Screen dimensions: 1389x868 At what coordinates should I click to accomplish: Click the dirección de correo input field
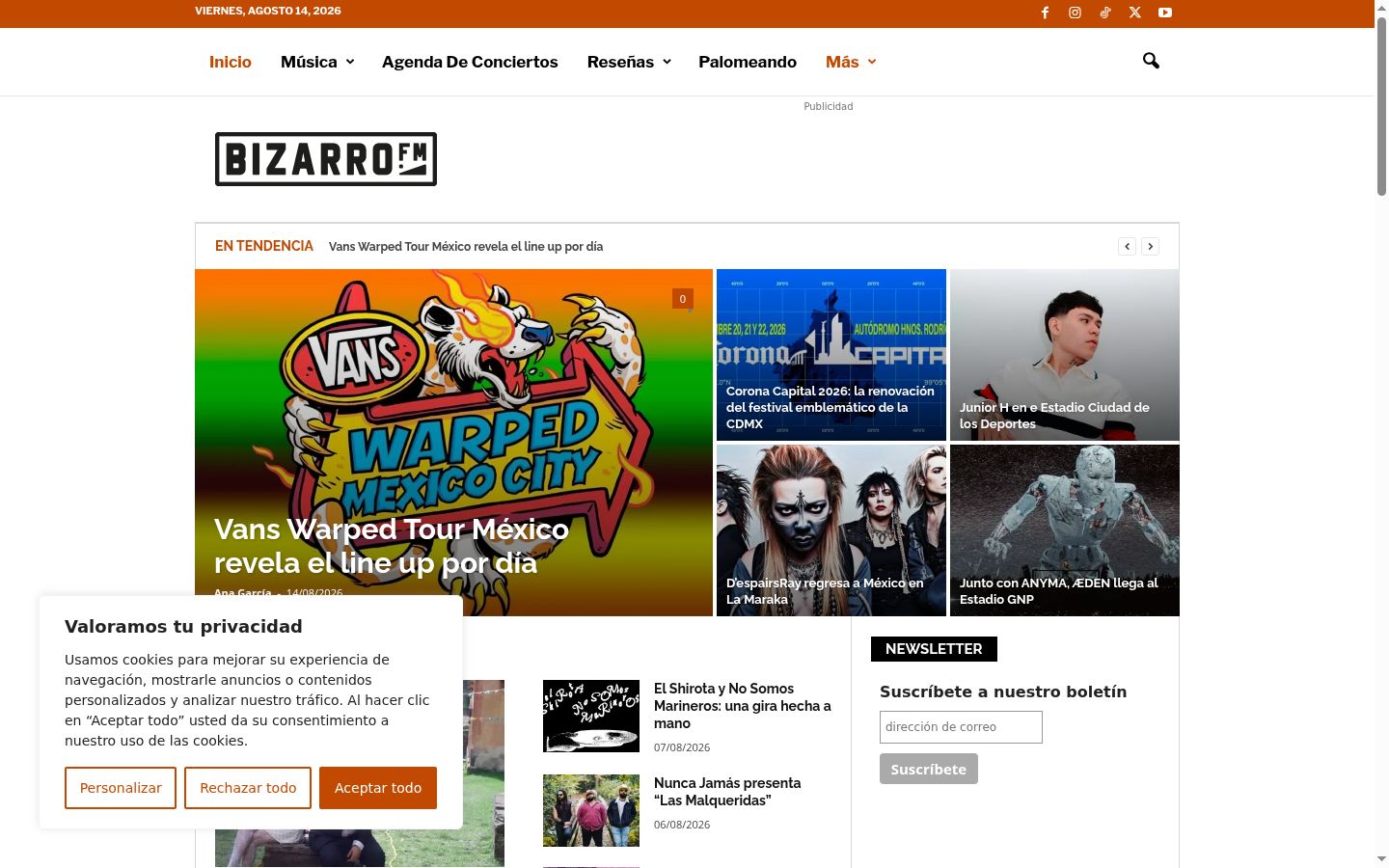961,727
